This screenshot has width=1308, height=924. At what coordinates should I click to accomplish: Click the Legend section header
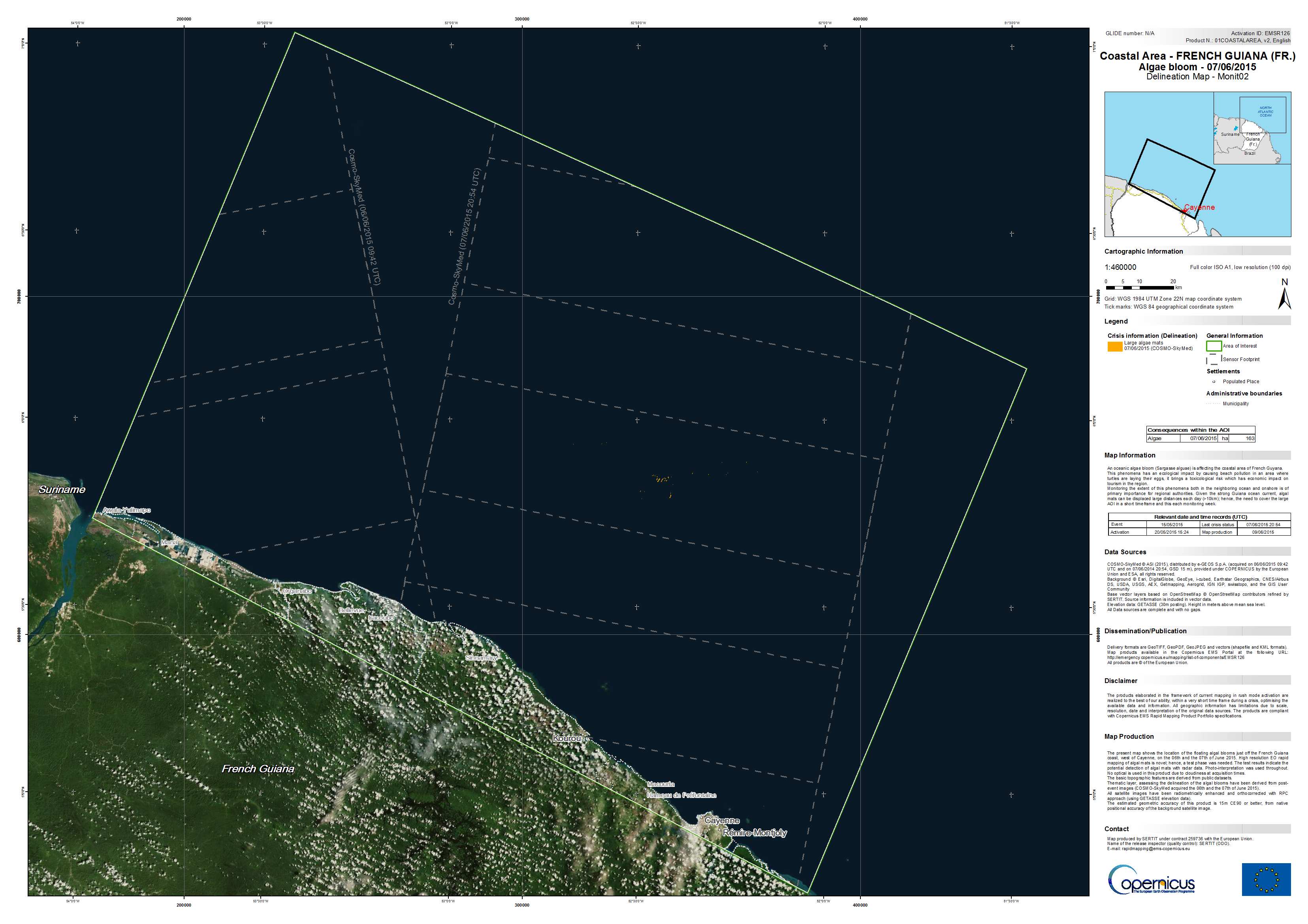[1116, 321]
